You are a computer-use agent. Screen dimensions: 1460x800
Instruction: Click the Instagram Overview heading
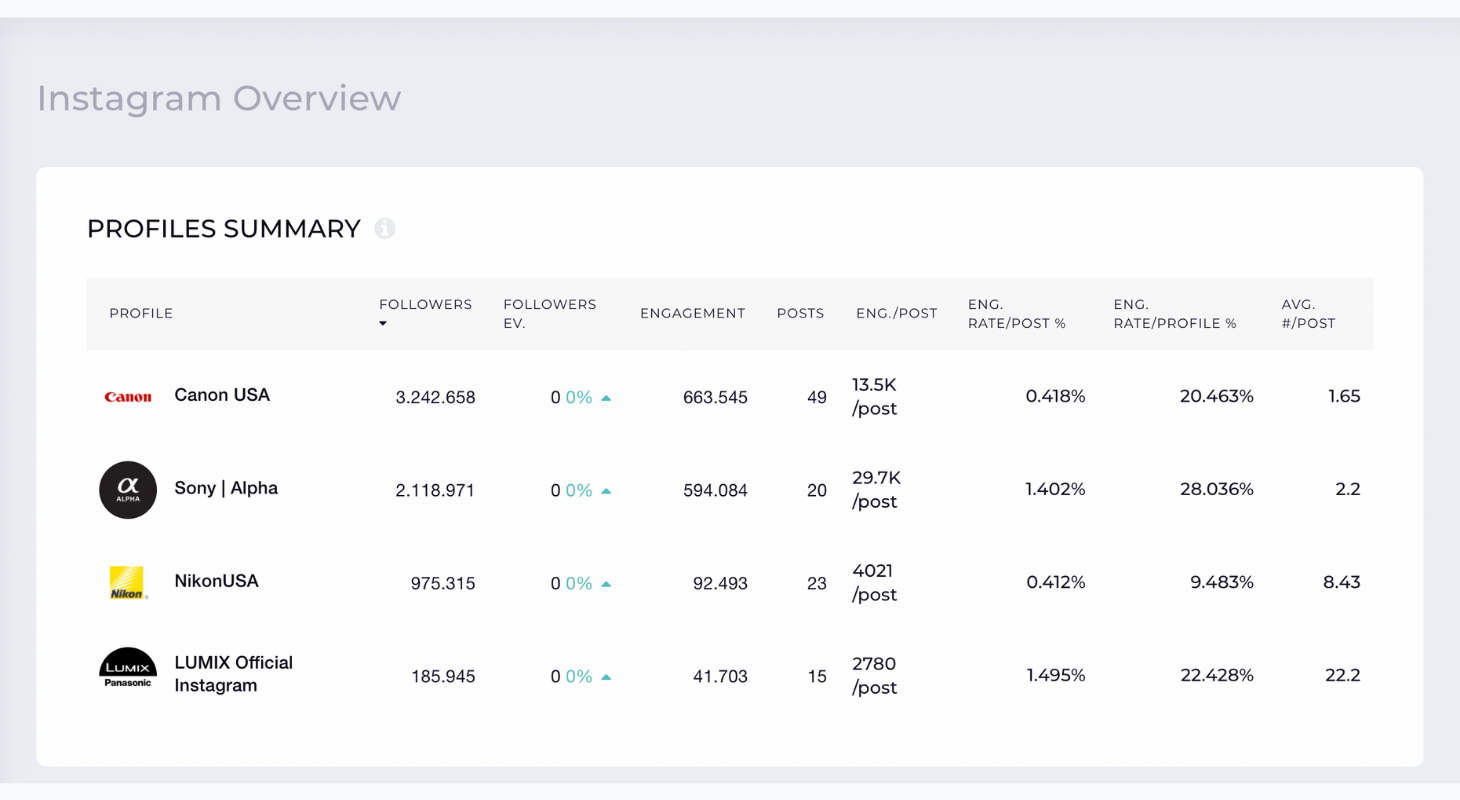click(x=219, y=98)
